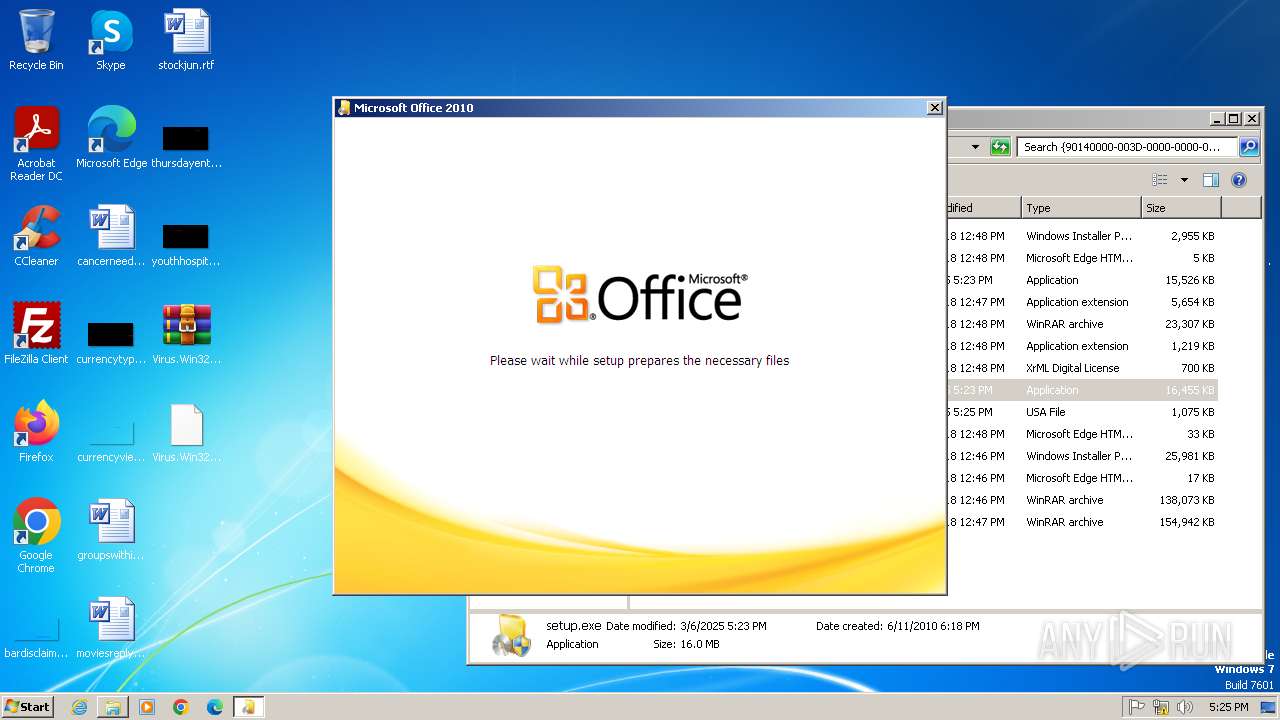Select the youthhospit... desktop file
The image size is (1280, 720).
tap(186, 242)
